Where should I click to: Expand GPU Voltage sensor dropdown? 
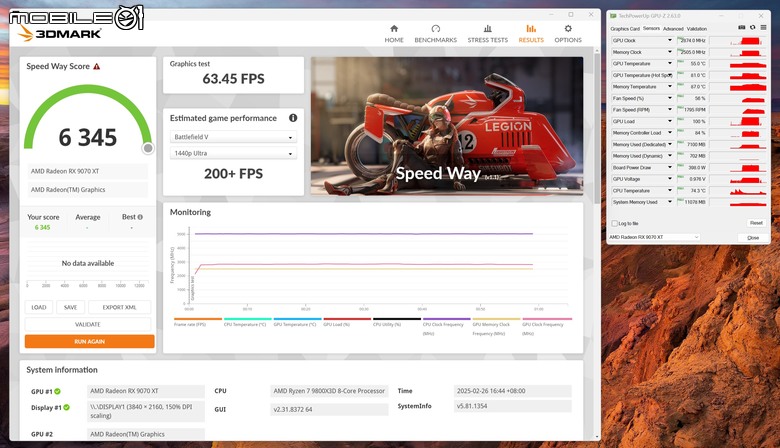tap(670, 179)
